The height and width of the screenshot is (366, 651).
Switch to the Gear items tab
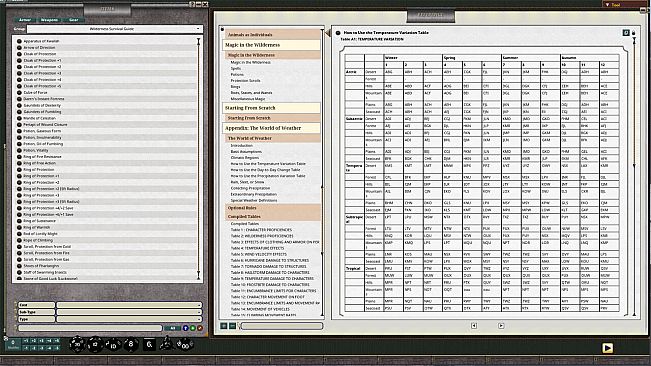point(73,20)
